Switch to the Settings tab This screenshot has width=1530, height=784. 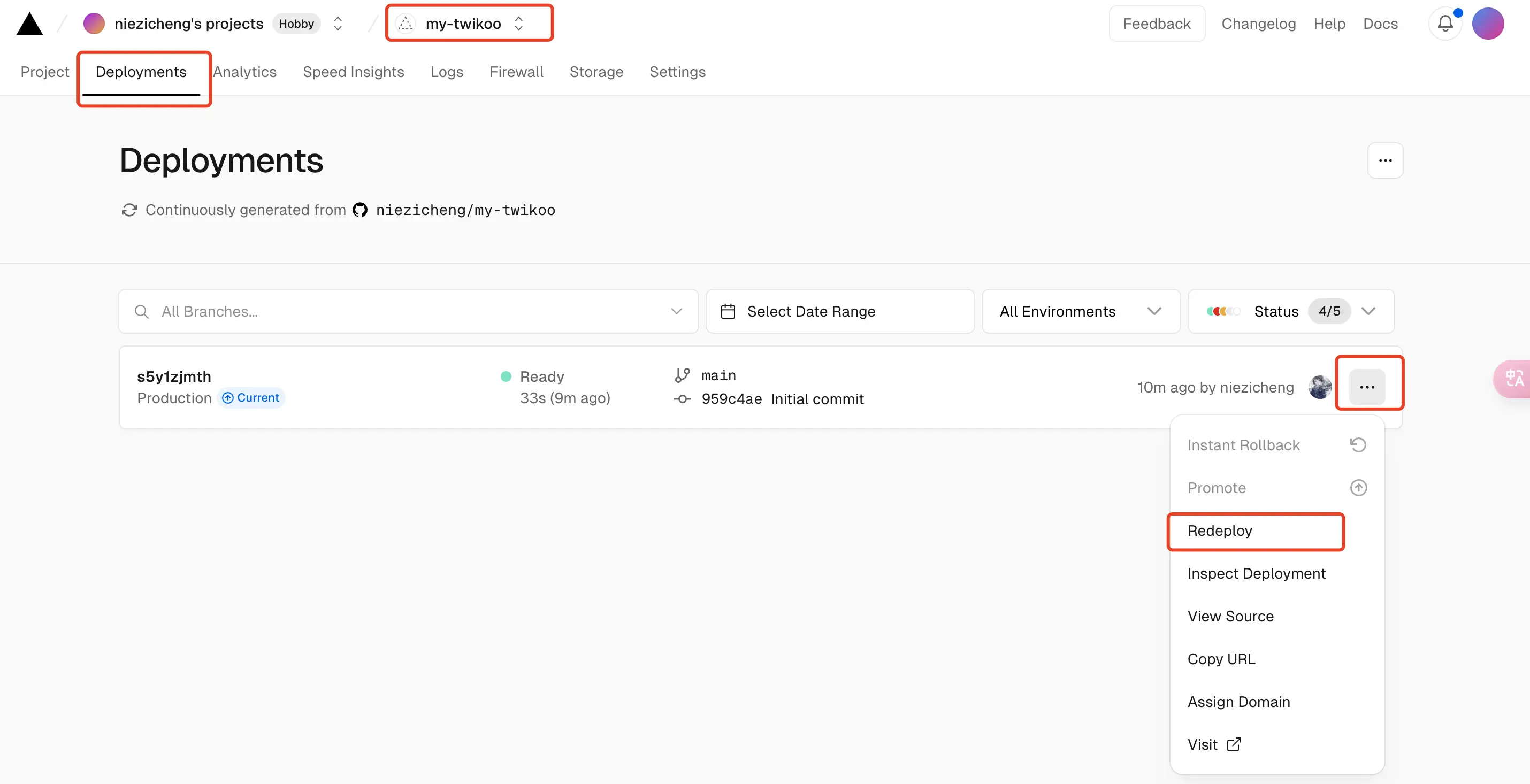coord(677,72)
